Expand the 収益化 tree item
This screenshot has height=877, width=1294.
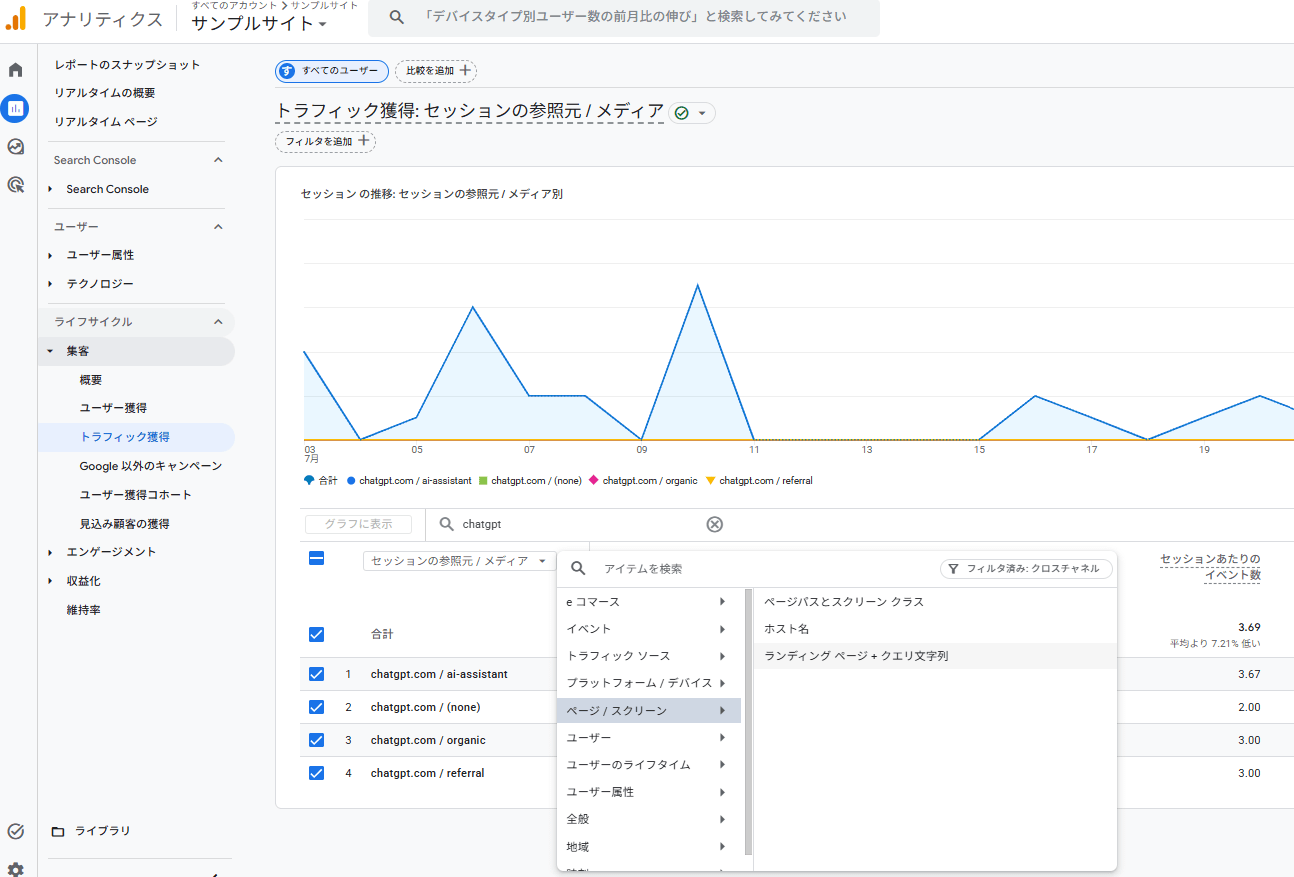[51, 581]
